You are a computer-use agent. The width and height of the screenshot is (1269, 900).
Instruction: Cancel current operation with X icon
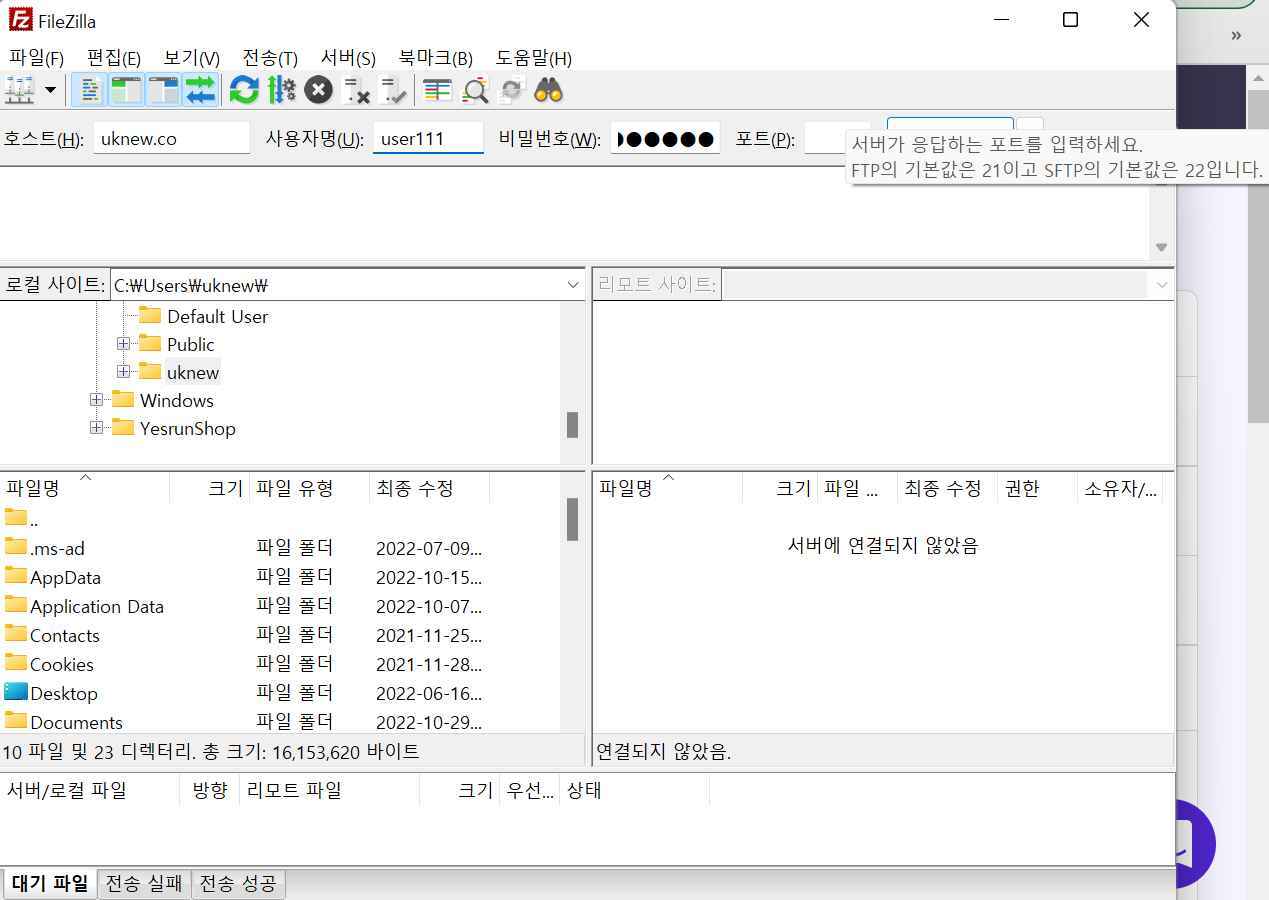[x=318, y=91]
